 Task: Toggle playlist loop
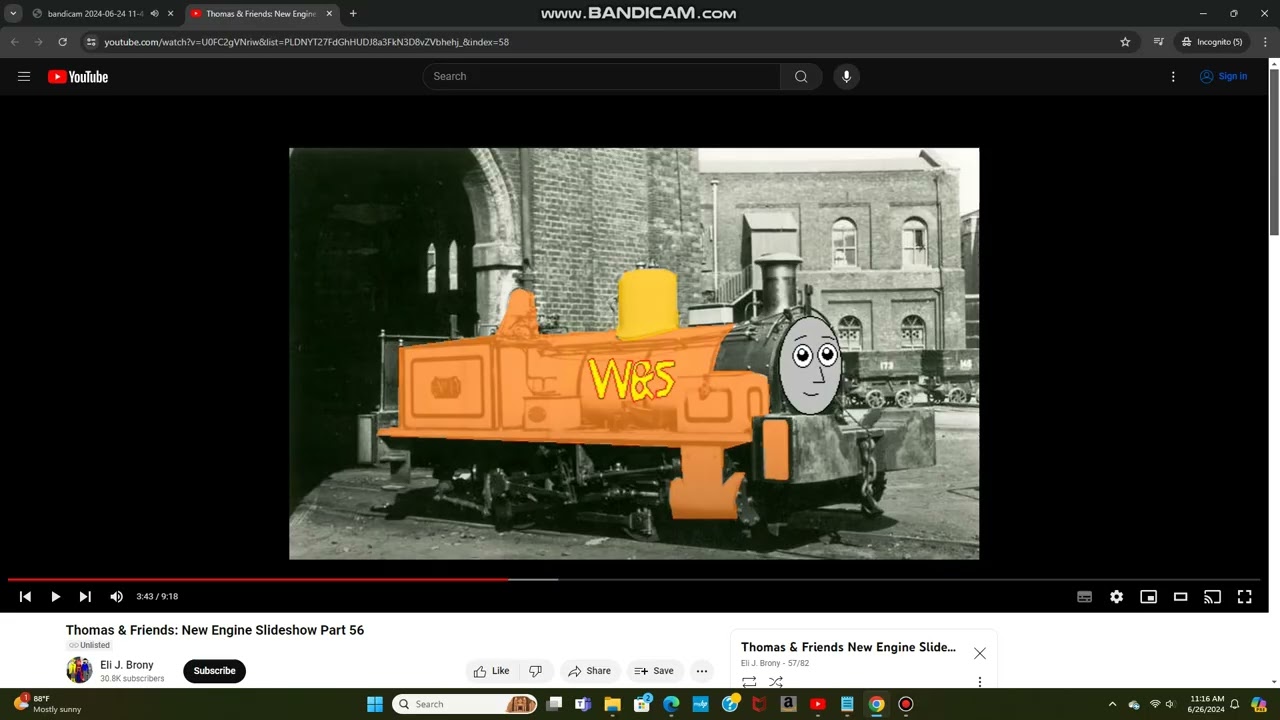point(749,682)
